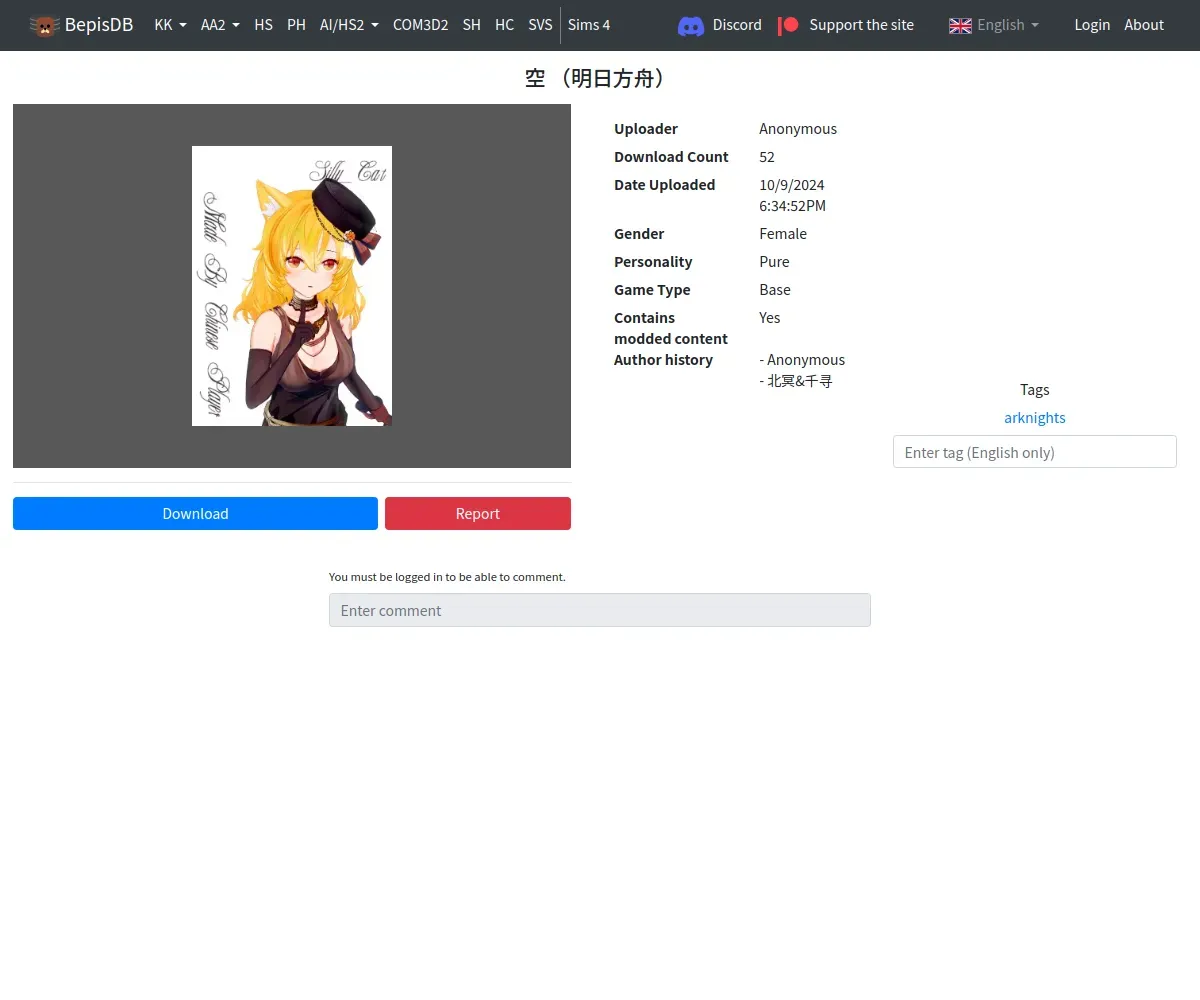This screenshot has width=1200, height=1000.
Task: Click the blue Download button
Action: click(195, 513)
